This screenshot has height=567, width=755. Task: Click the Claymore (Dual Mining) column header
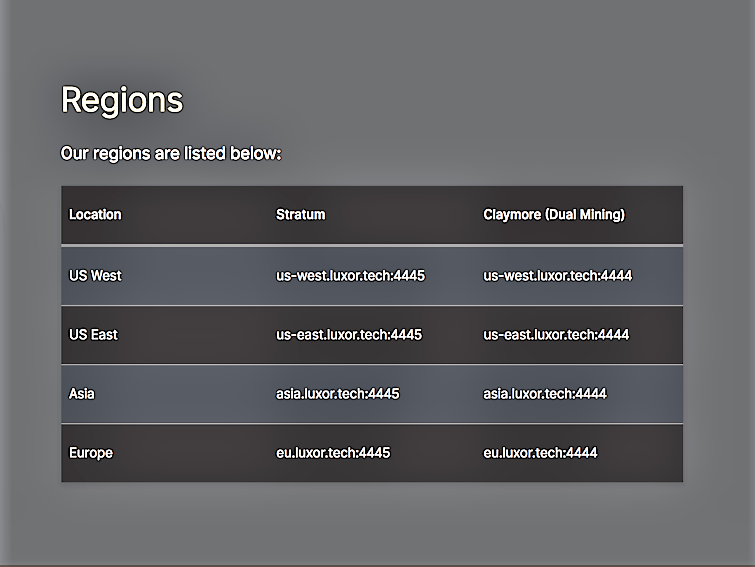[x=554, y=215]
